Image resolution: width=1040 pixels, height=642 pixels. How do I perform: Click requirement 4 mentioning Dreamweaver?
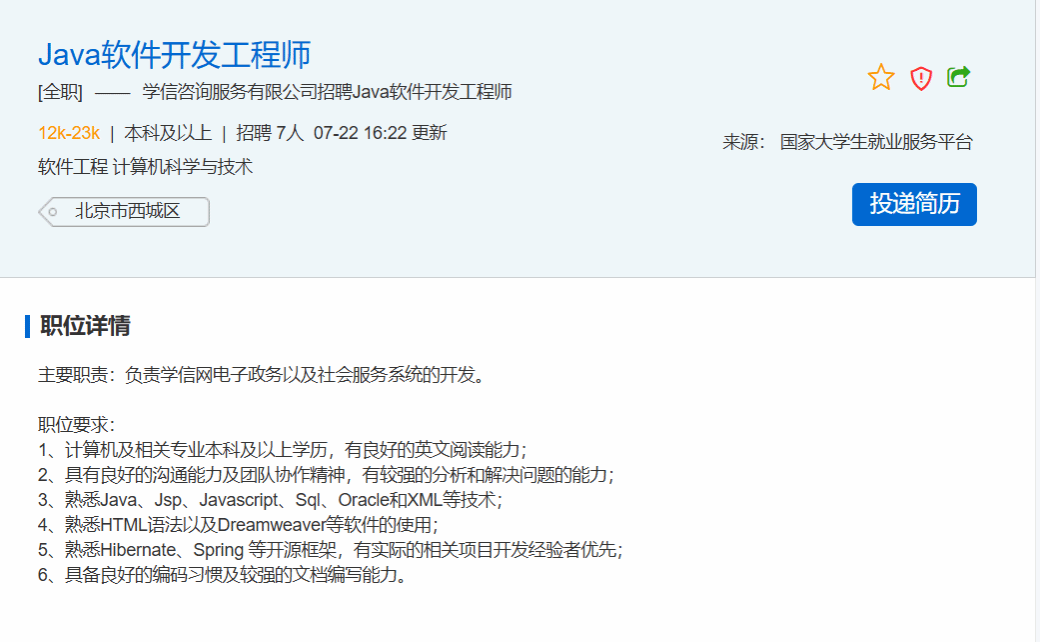tap(238, 524)
